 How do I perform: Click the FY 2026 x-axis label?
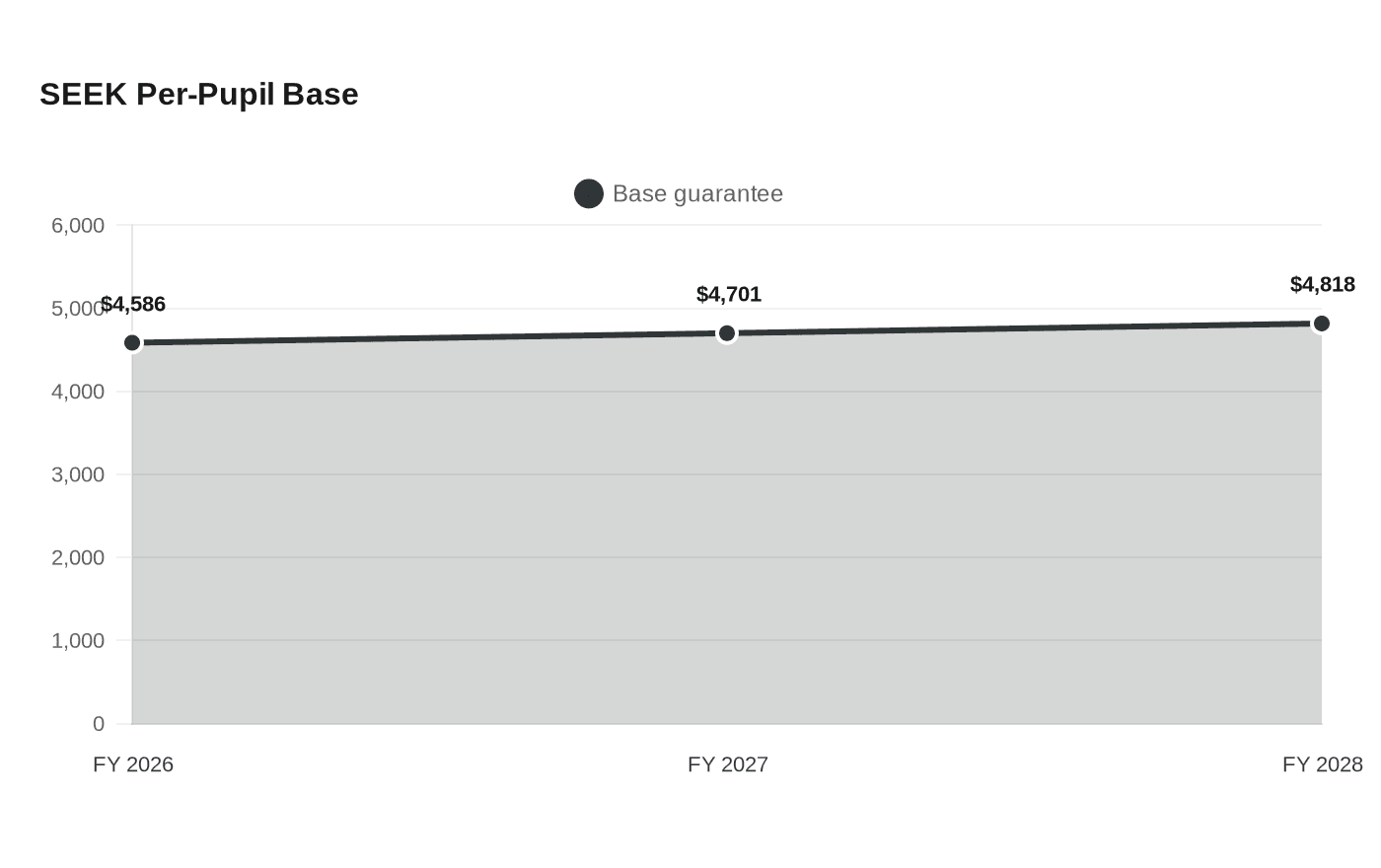133,764
